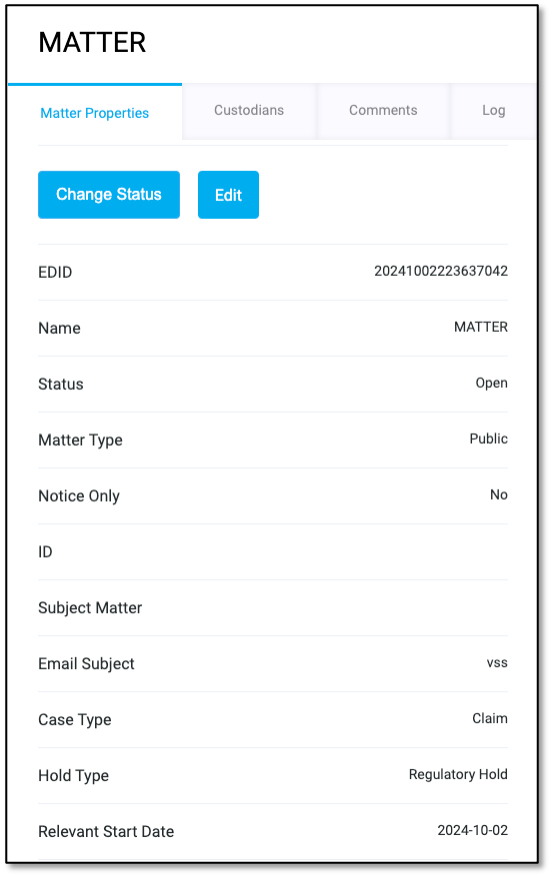The height and width of the screenshot is (876, 552).
Task: Click the Hold Type value Regulatory Hold
Action: [x=458, y=774]
